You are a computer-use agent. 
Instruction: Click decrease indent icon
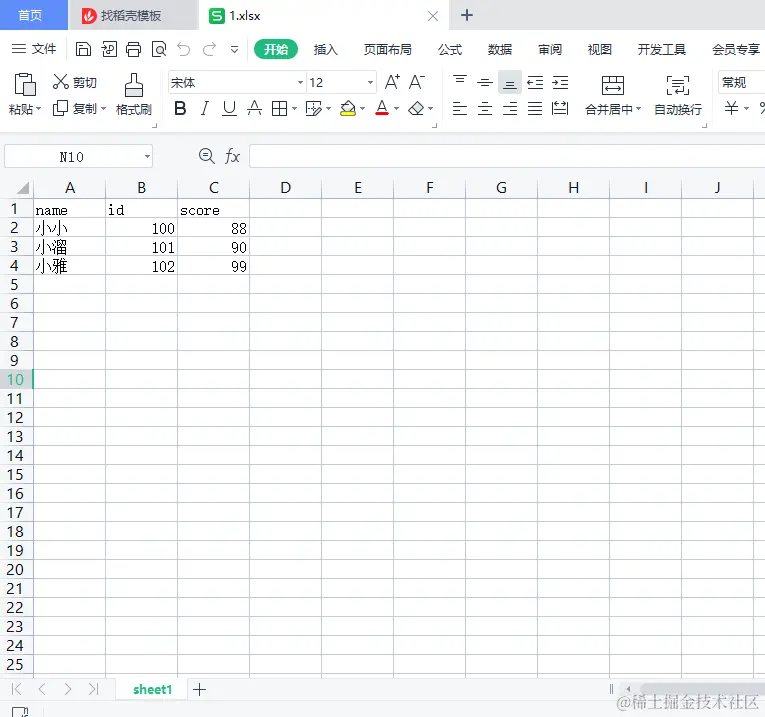coord(535,82)
